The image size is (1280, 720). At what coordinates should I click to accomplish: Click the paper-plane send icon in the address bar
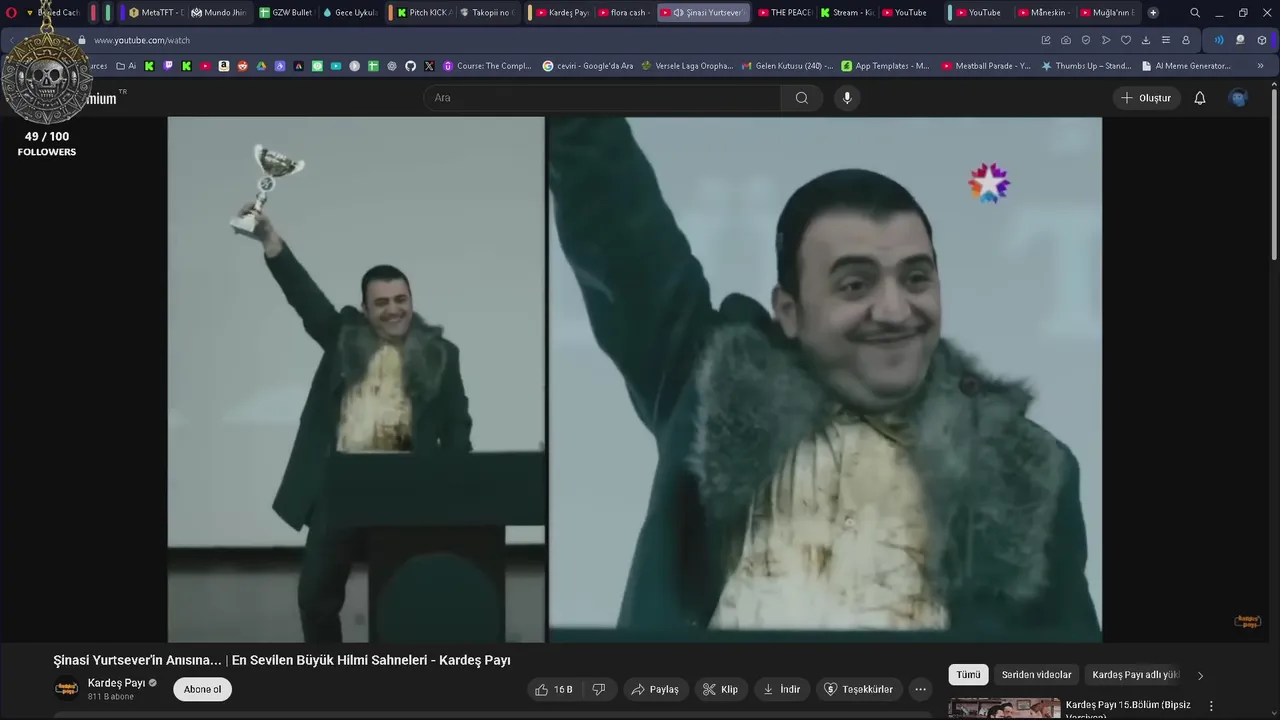click(1106, 40)
